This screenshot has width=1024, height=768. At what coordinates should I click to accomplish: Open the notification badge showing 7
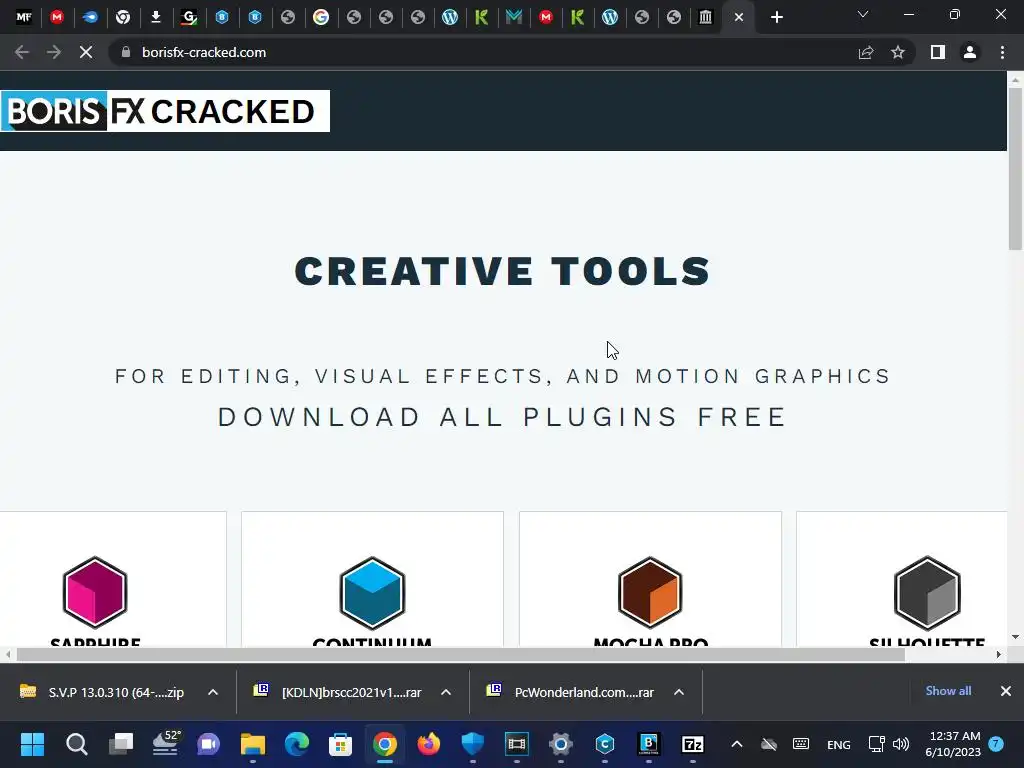(996, 744)
